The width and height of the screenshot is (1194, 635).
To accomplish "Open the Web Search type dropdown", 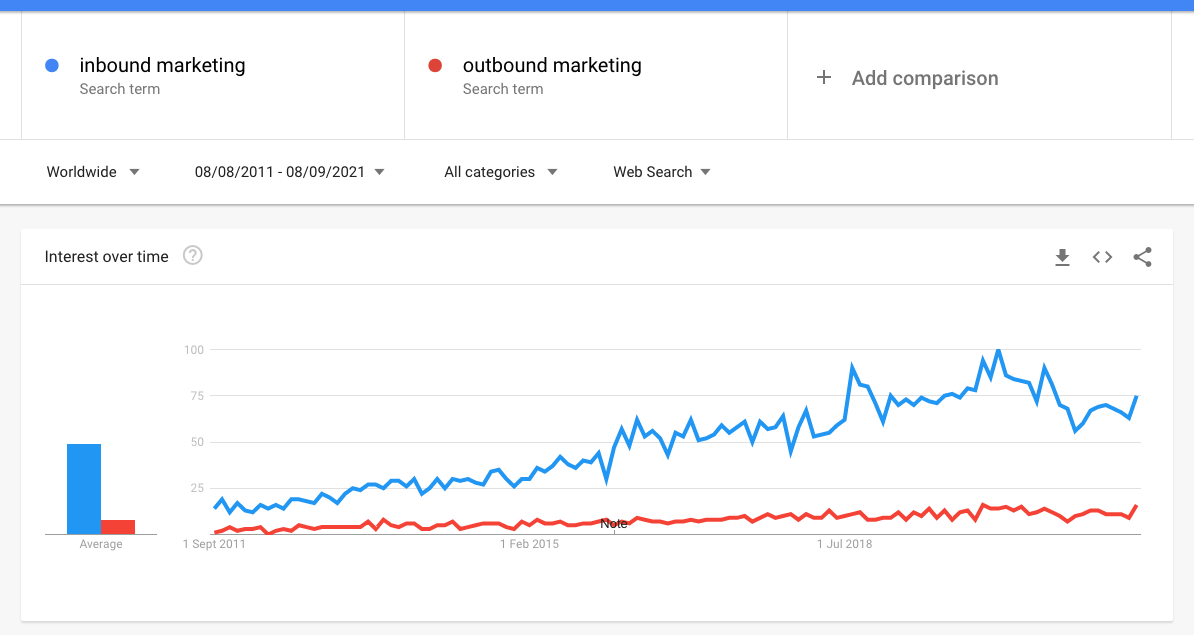I will pos(662,172).
